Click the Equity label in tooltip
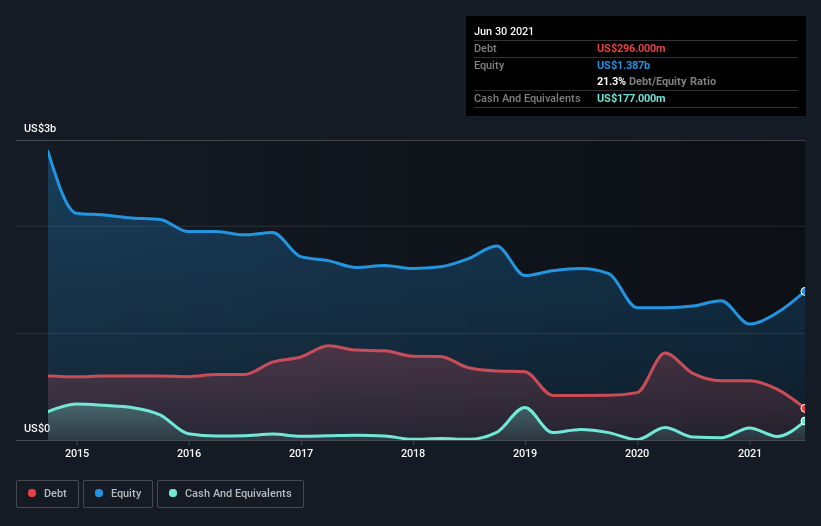The height and width of the screenshot is (526, 821). click(489, 65)
